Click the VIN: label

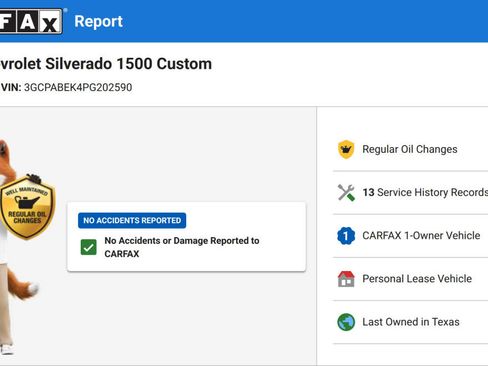(x=11, y=87)
